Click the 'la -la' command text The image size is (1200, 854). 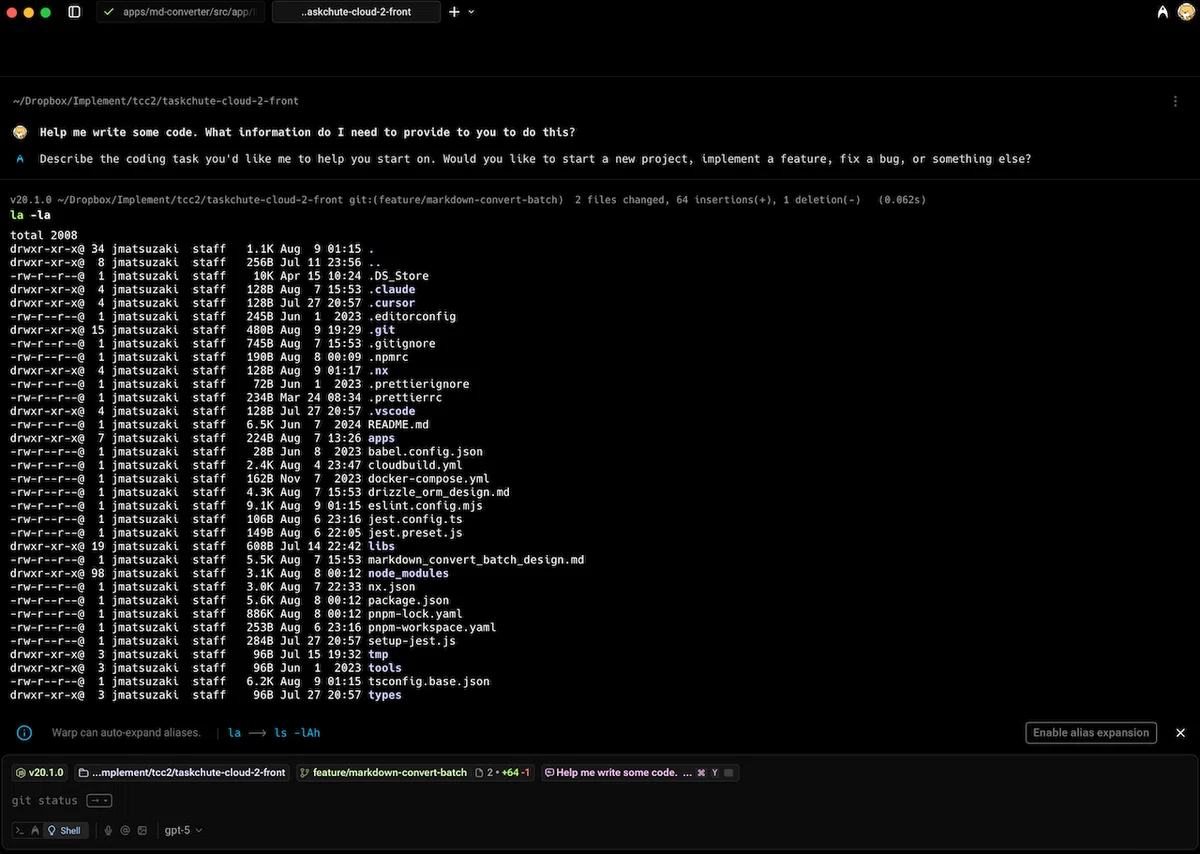tap(30, 215)
